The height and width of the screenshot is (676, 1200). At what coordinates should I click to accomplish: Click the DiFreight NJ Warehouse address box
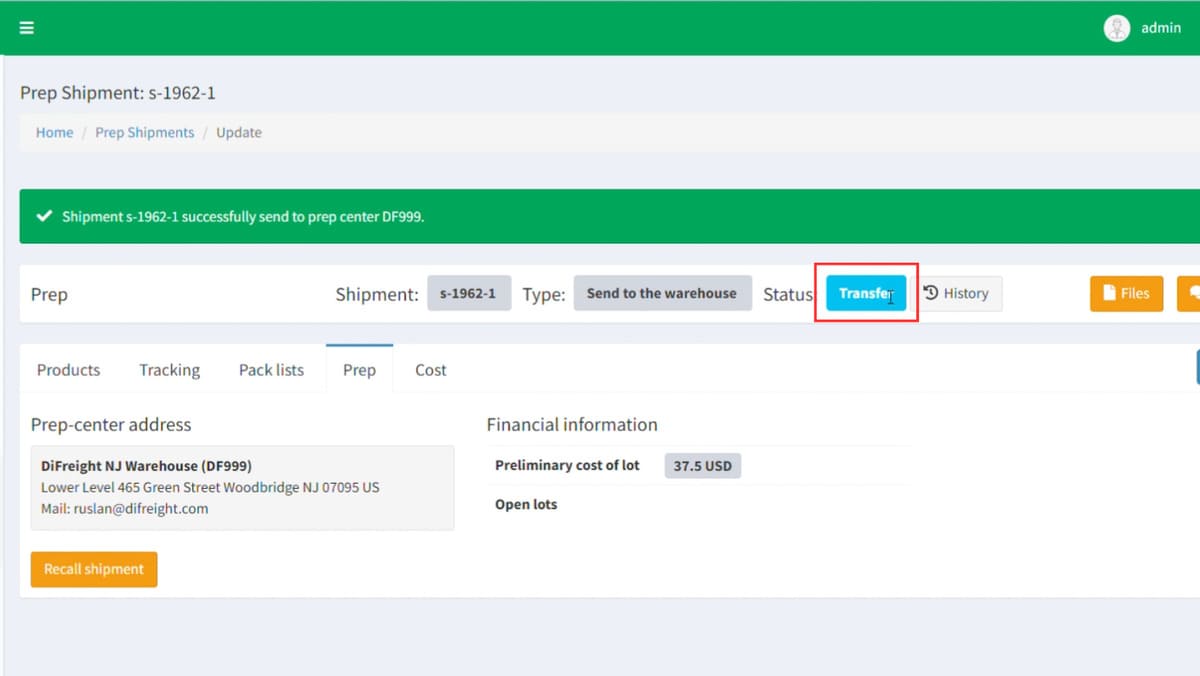coord(242,487)
